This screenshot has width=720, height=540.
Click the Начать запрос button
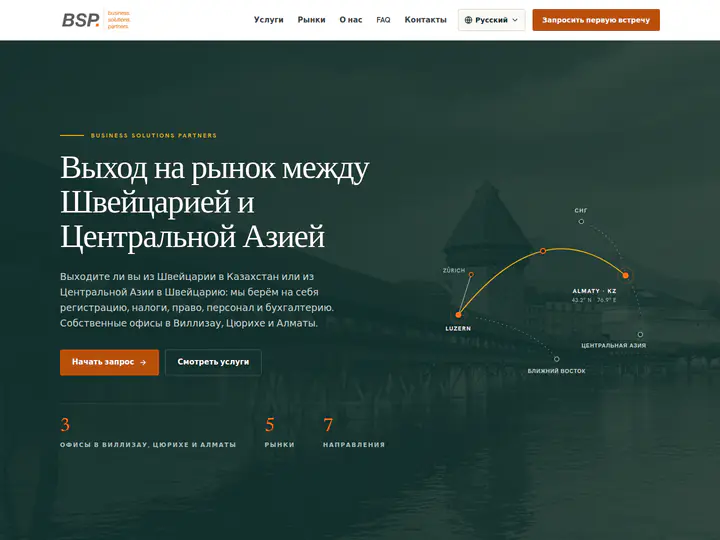click(x=109, y=362)
